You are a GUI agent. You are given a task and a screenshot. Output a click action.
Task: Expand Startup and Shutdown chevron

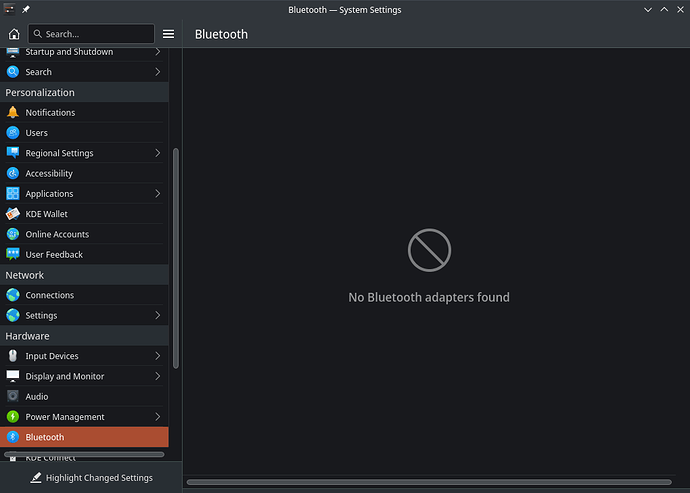pyautogui.click(x=158, y=52)
